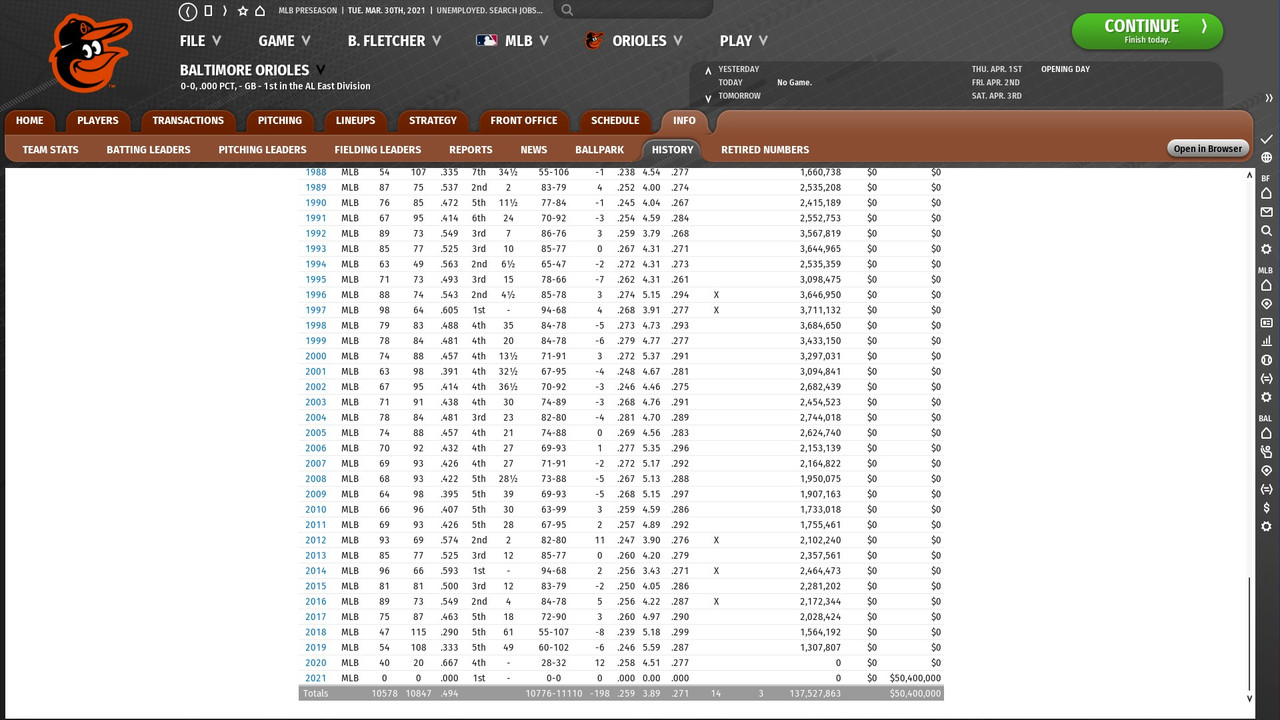Image resolution: width=1280 pixels, height=720 pixels.
Task: Click the BF search icon in sidebar
Action: (x=1266, y=231)
